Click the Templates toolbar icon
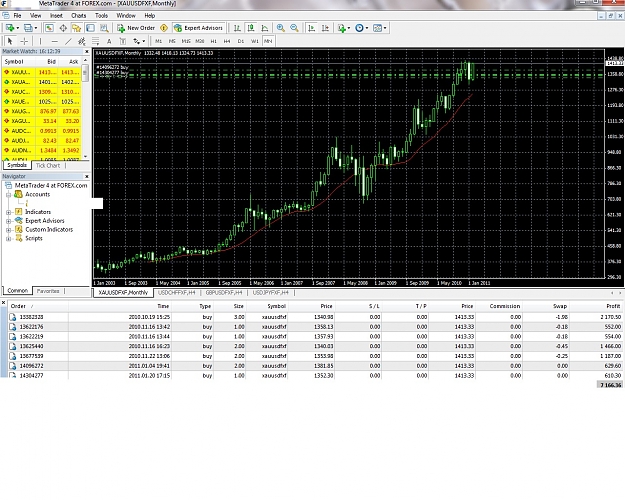This screenshot has width=625, height=500. tap(377, 28)
